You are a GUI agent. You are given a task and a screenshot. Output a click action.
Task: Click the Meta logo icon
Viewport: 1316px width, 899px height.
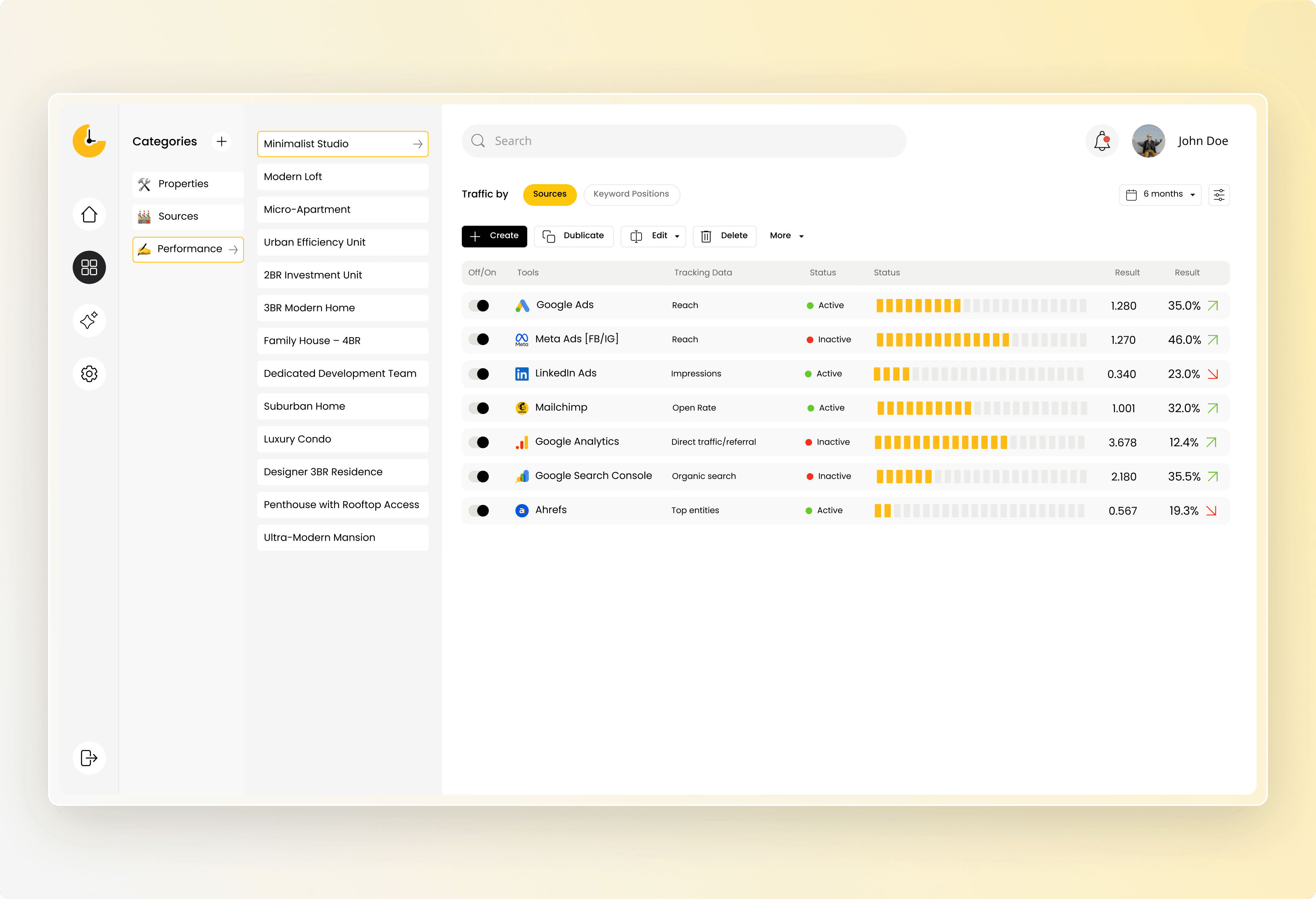[522, 339]
